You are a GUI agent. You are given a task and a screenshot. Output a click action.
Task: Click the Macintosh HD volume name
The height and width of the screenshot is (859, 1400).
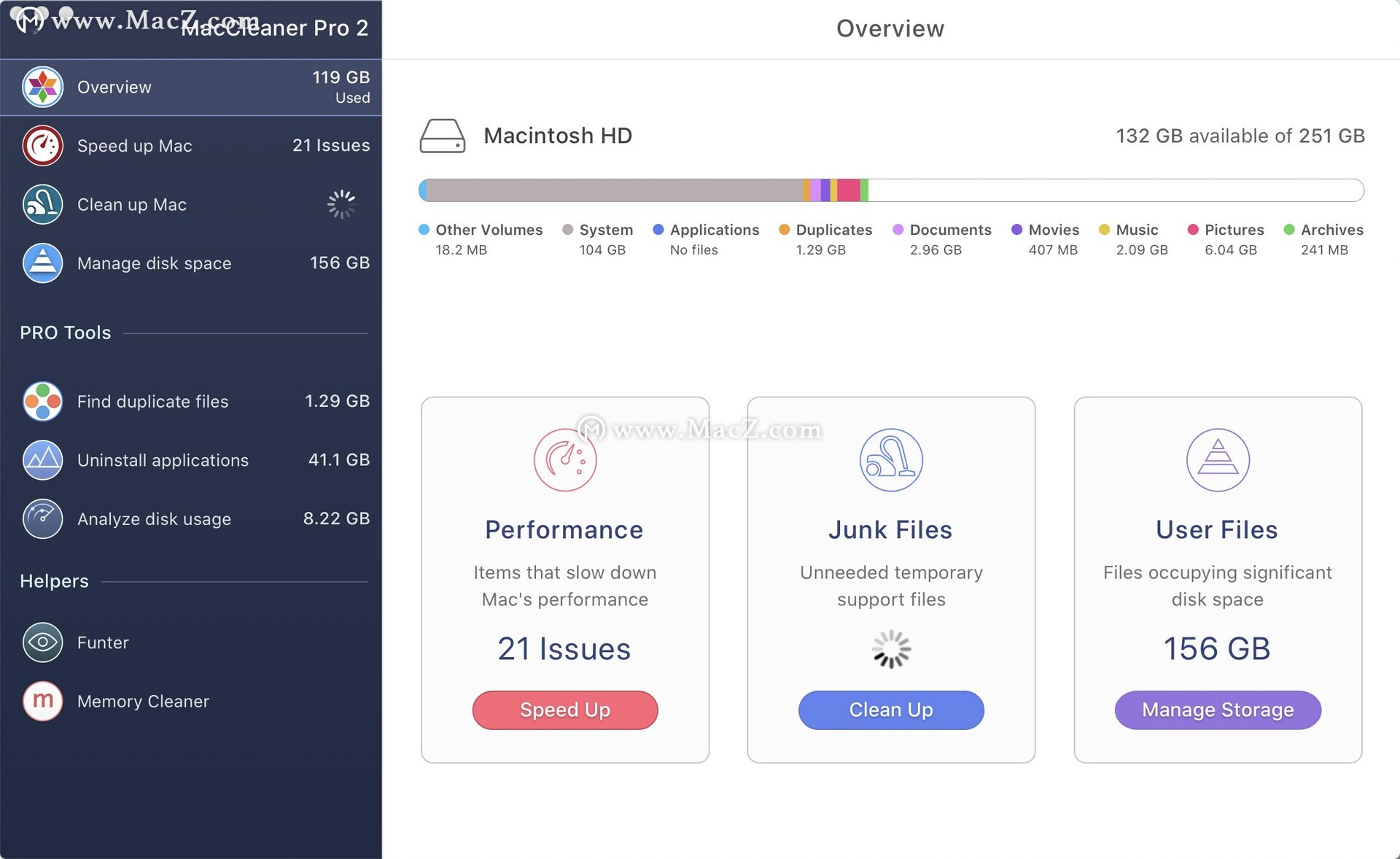click(558, 136)
